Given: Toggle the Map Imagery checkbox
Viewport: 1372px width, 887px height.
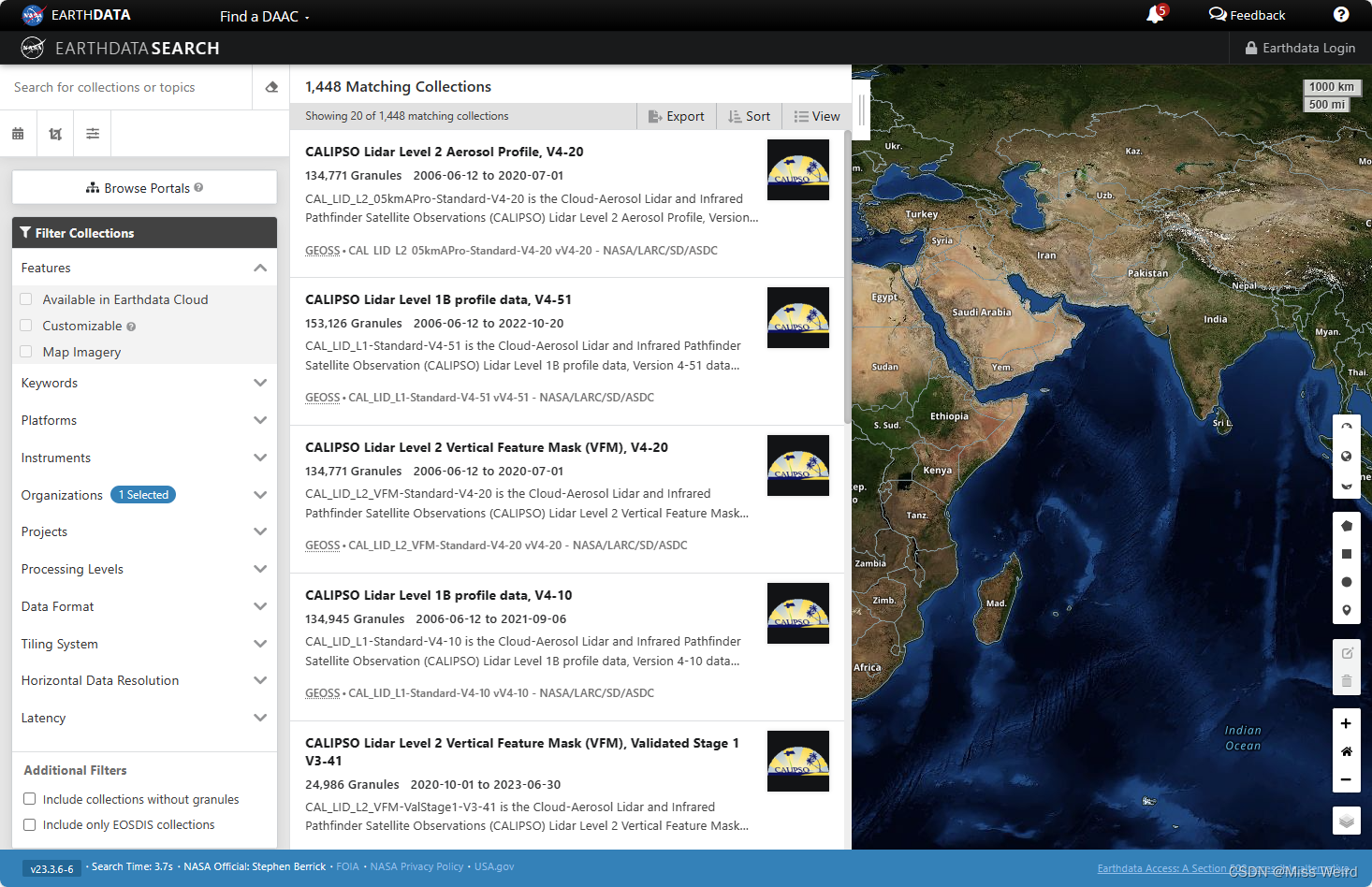Looking at the screenshot, I should pos(26,352).
